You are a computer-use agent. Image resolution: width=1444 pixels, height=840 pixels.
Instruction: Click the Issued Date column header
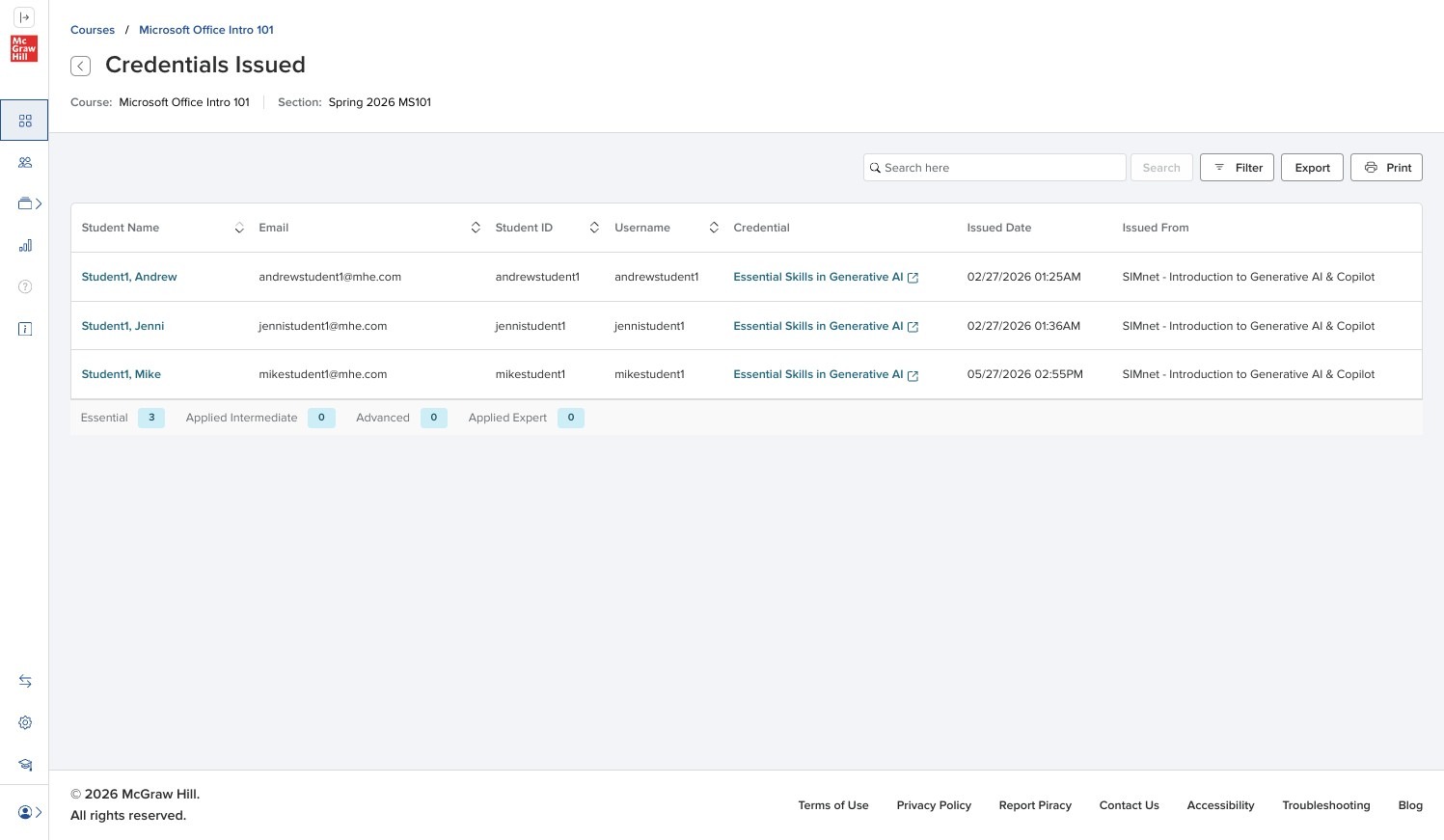coord(999,228)
